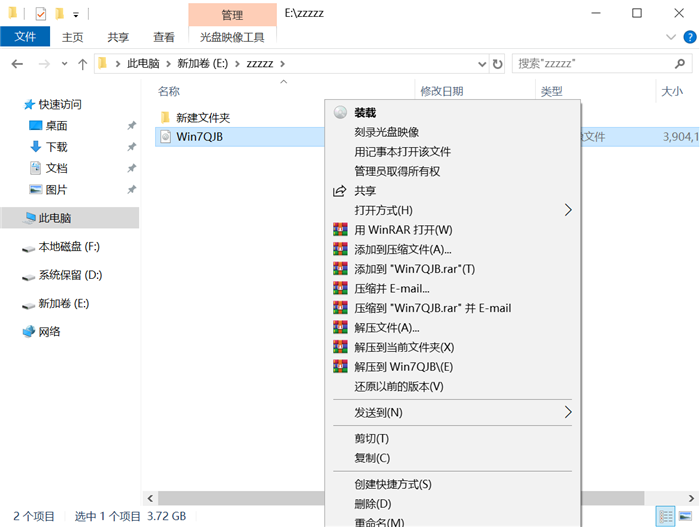Click WinRAR icon beside 解压到当前文件夹(X)
Viewport: 700px width, 527px height.
(x=340, y=347)
